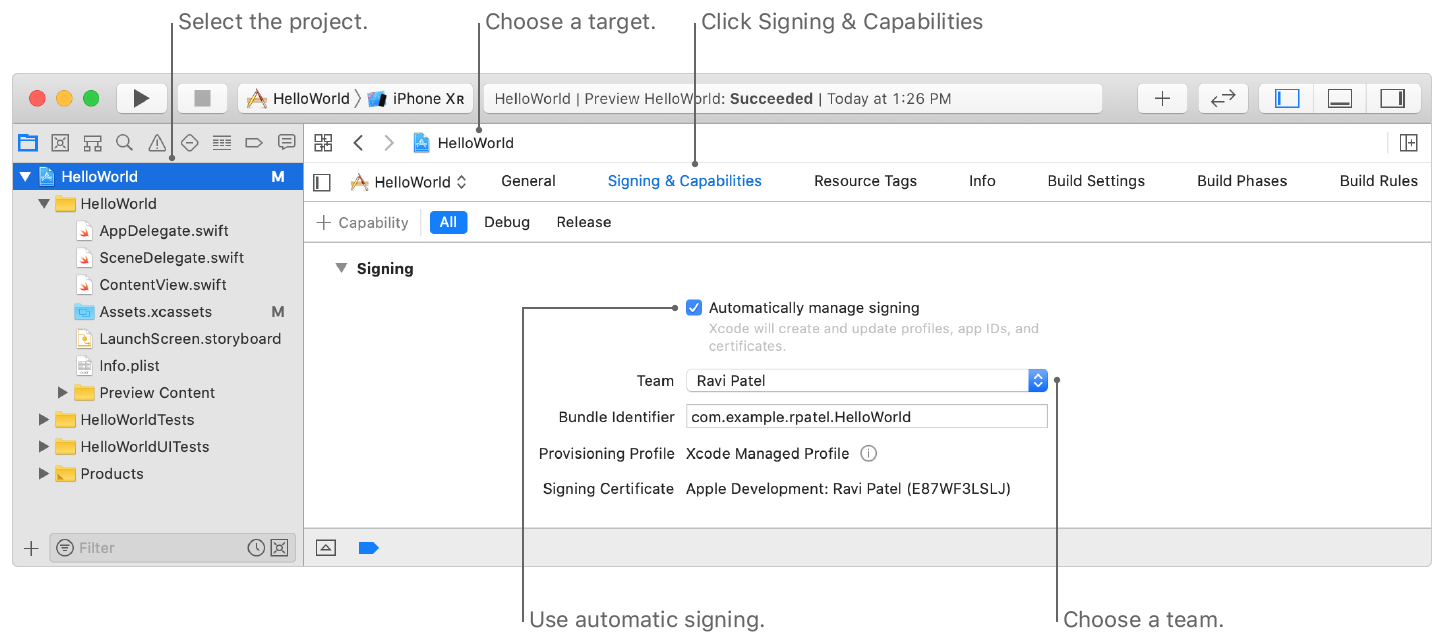
Task: Show Xcode Managed Profile info
Action: [869, 453]
